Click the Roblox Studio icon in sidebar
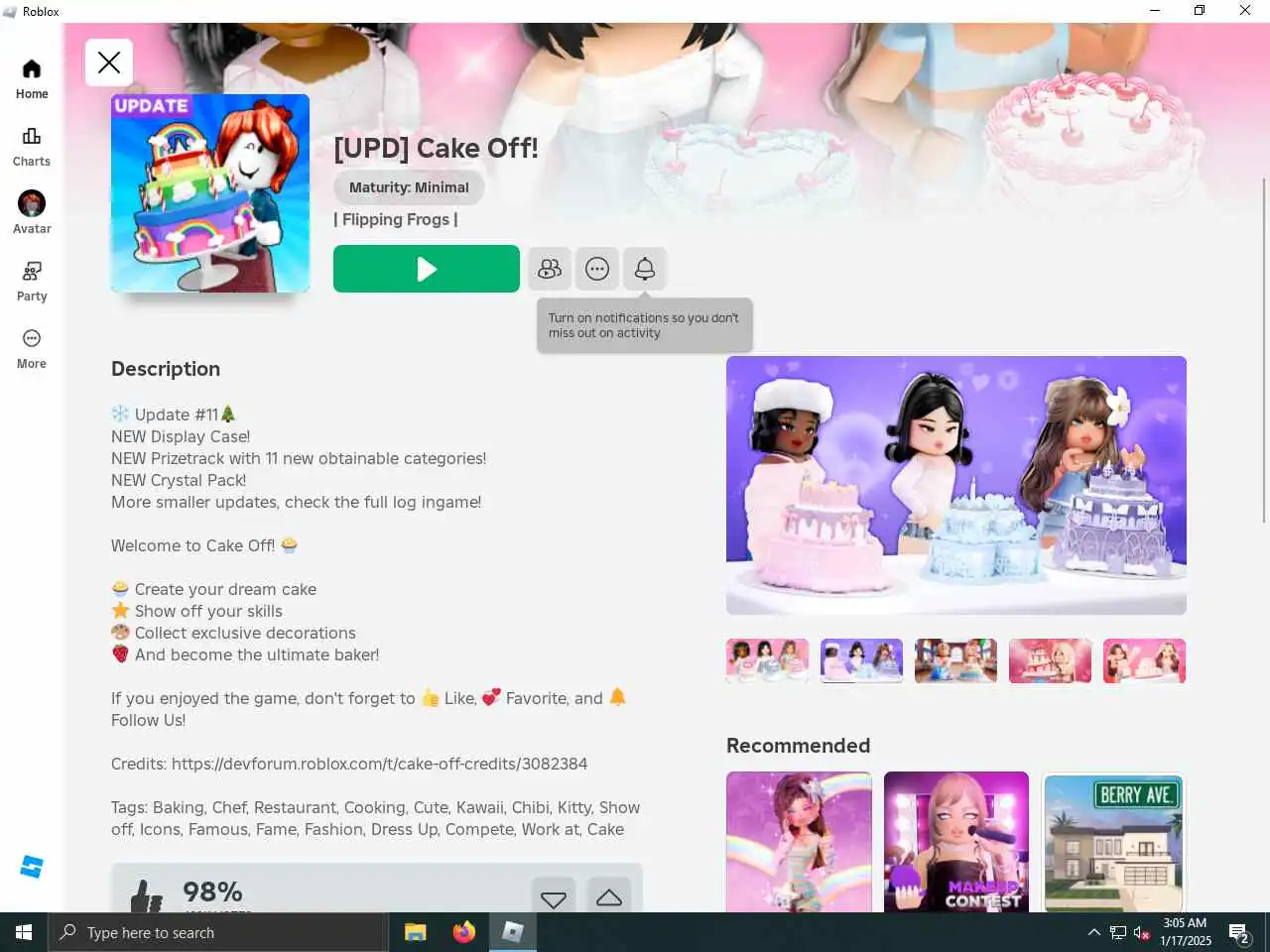1270x952 pixels. (x=32, y=867)
